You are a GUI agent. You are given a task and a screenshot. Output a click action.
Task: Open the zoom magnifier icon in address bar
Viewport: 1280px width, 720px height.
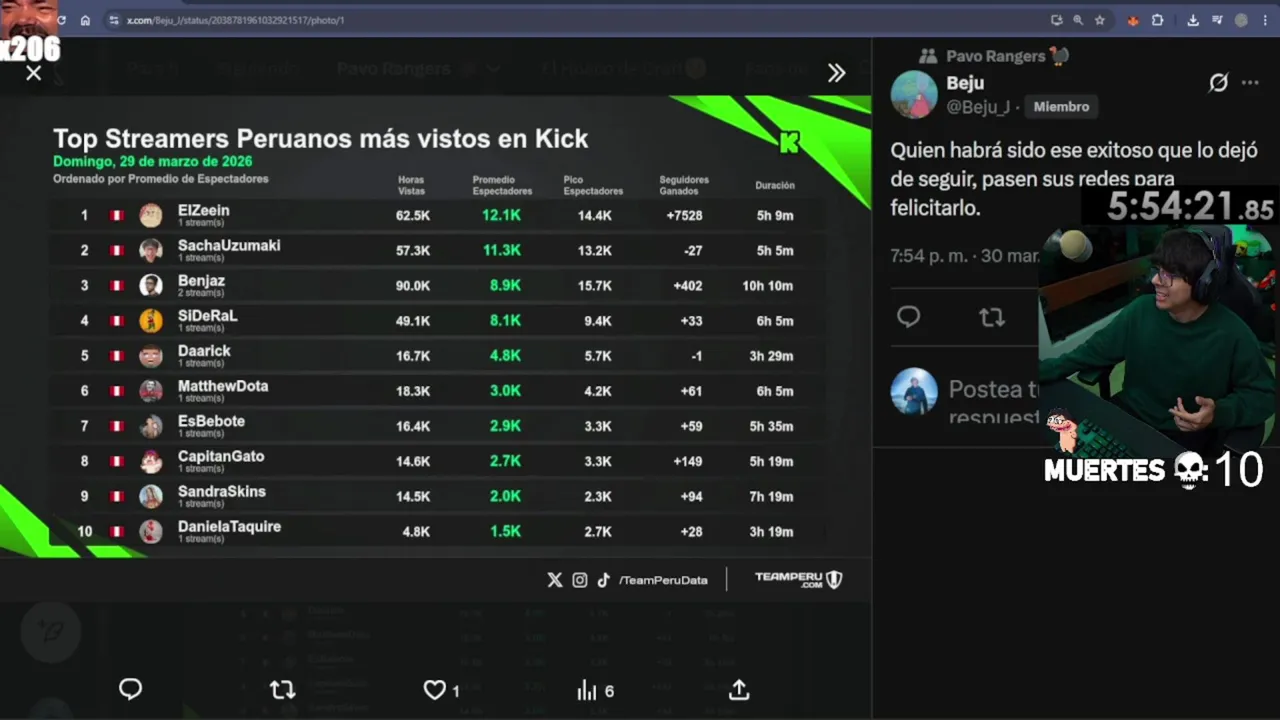pos(1078,20)
